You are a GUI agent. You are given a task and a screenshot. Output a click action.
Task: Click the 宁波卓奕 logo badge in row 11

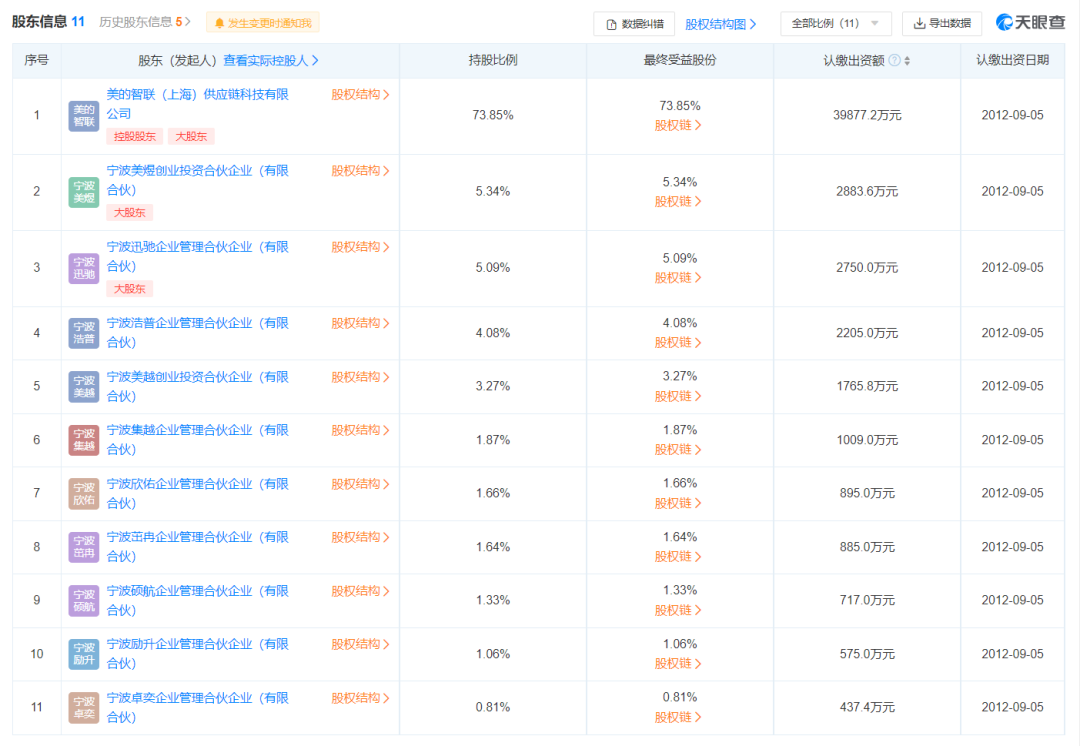point(84,707)
